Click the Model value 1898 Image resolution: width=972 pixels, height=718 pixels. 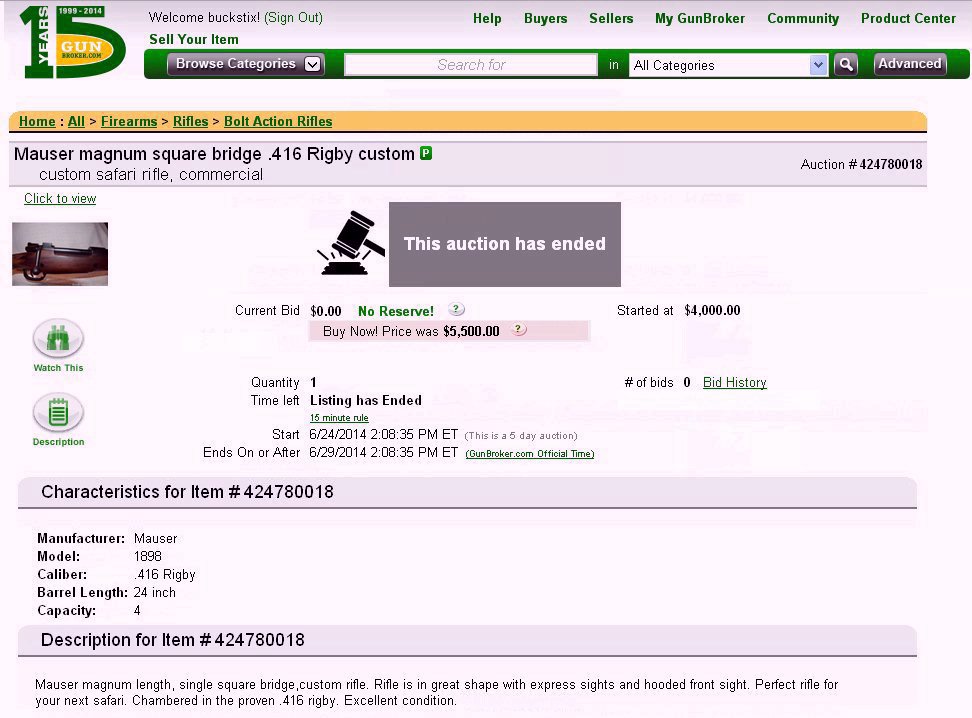pyautogui.click(x=148, y=557)
